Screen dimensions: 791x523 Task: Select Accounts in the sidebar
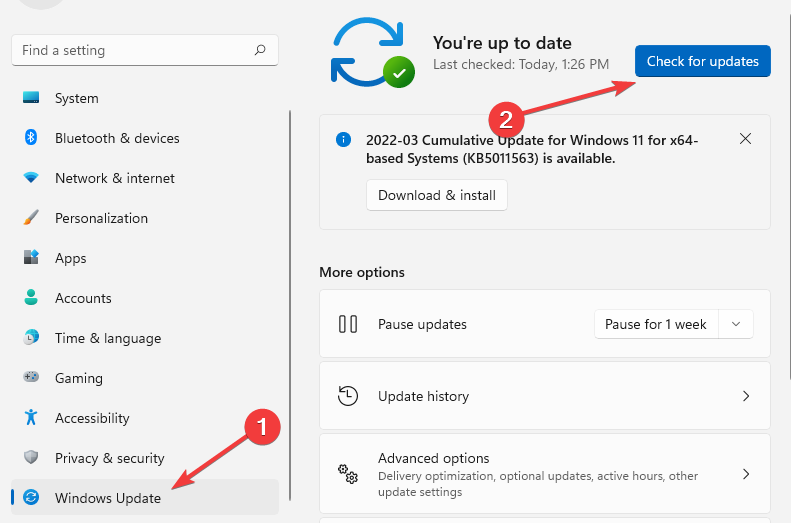point(145,298)
